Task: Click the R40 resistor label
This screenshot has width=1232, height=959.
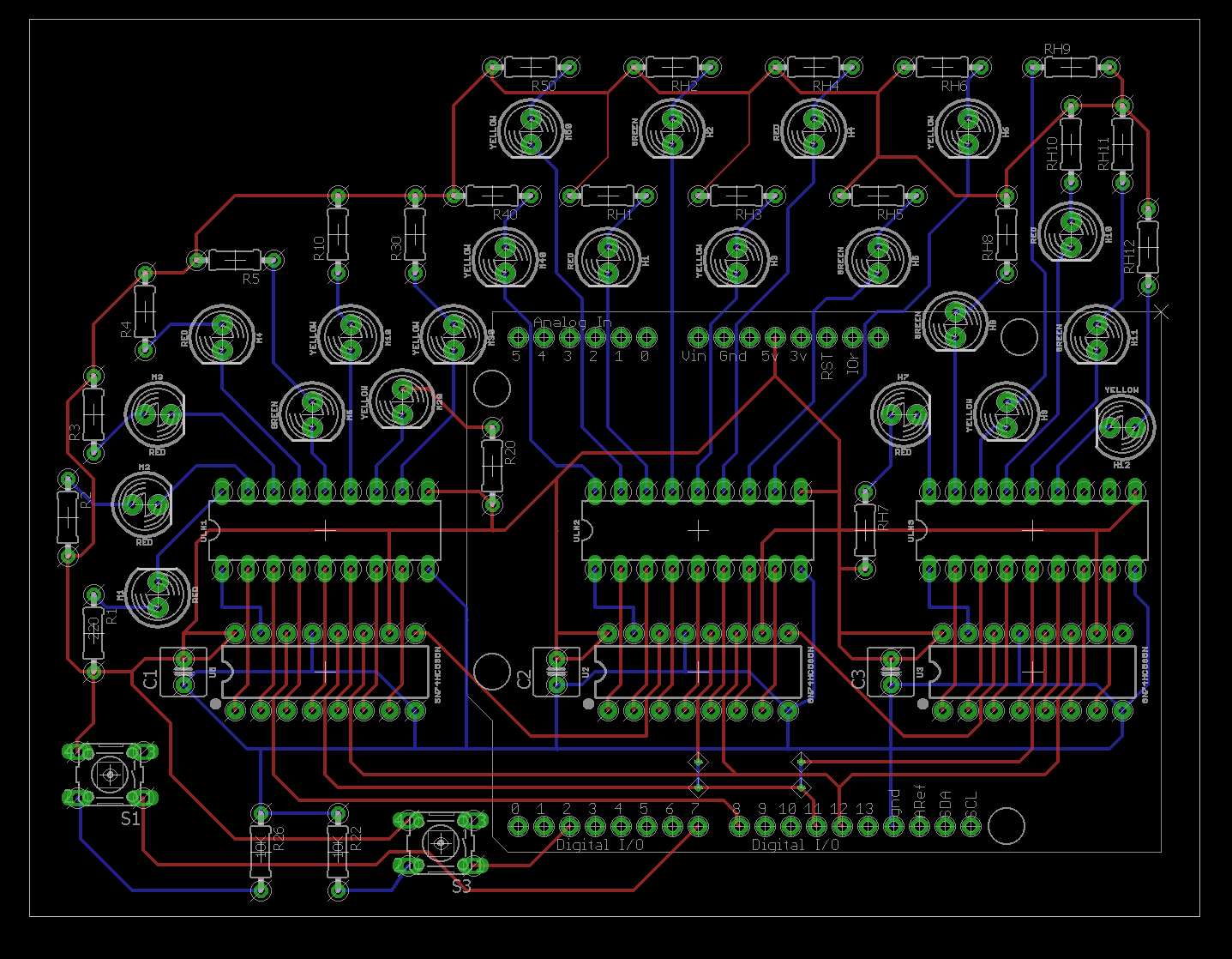Action: (505, 214)
